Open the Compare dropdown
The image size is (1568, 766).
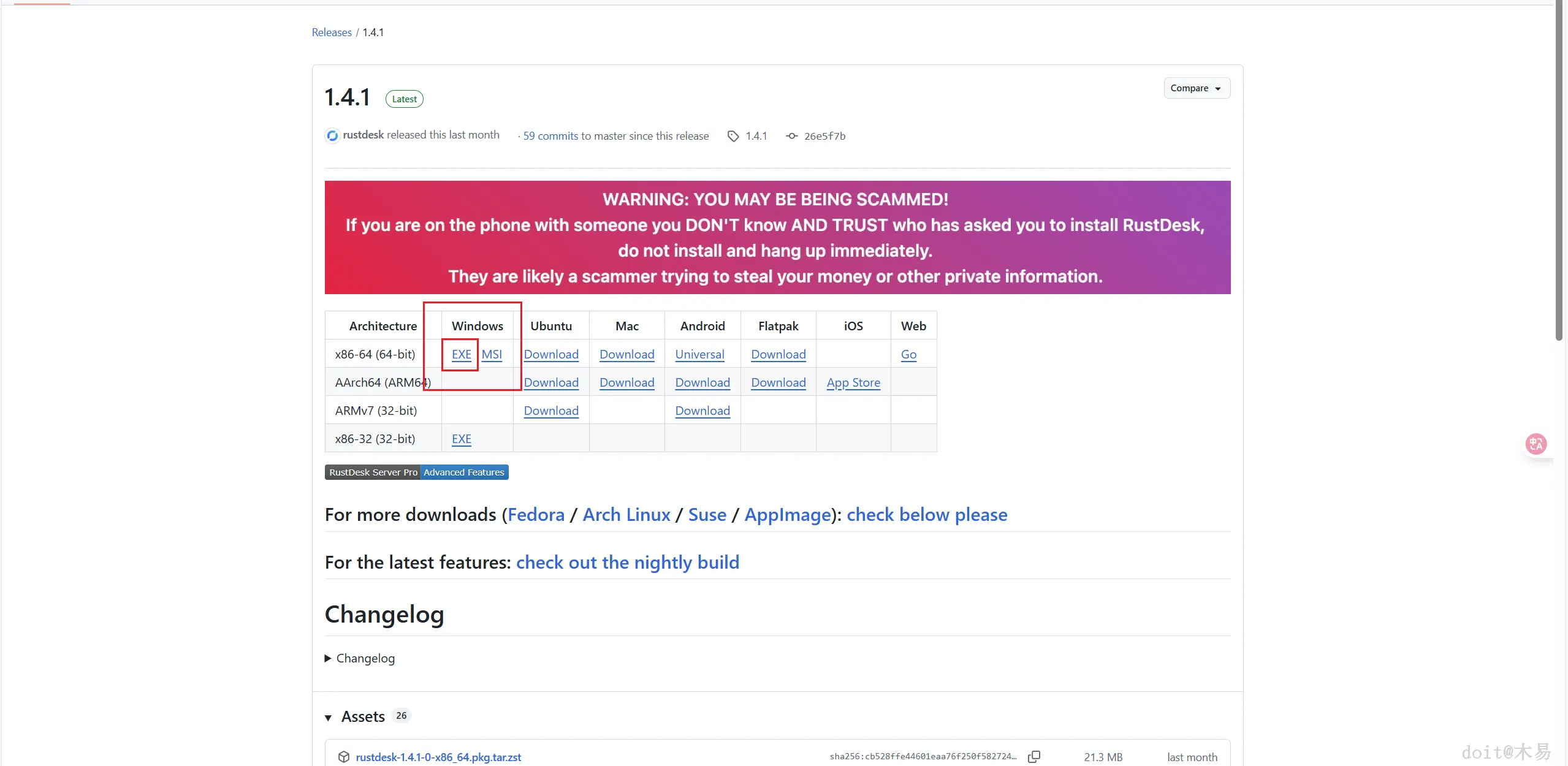point(1196,88)
